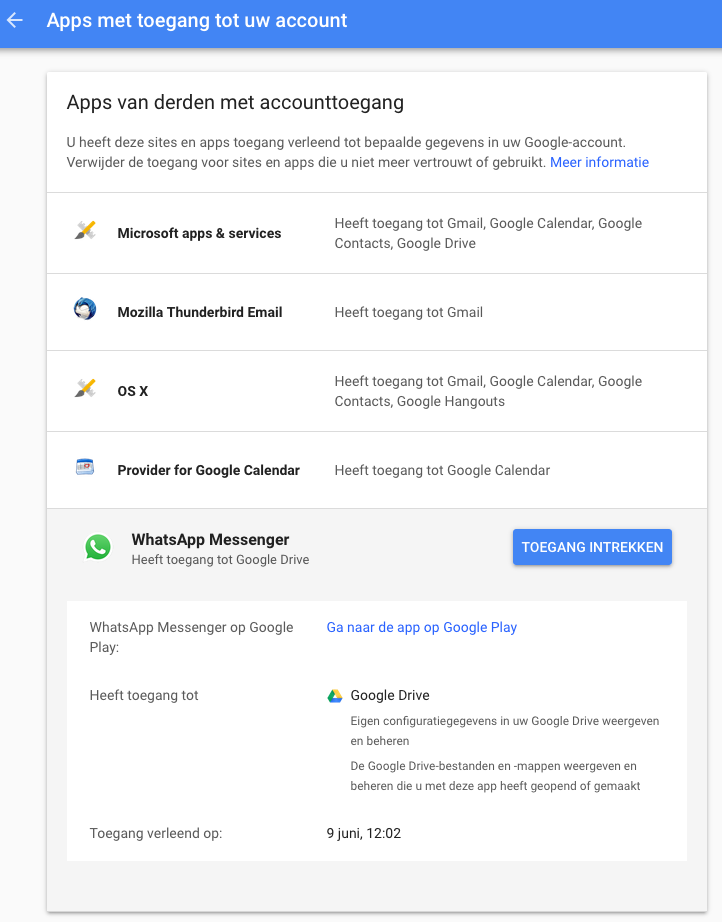Expand the OS X app entry
The image size is (722, 922).
coord(133,391)
